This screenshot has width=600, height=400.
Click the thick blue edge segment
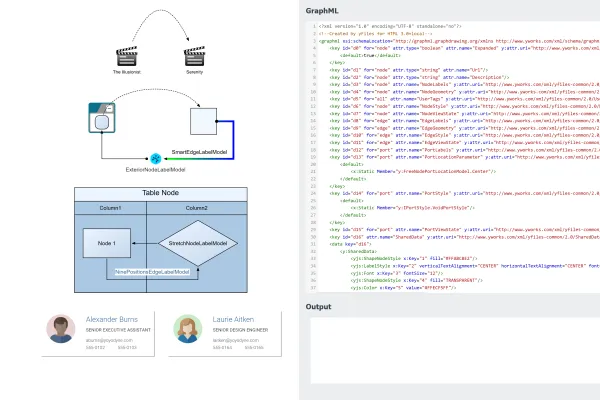click(x=233, y=140)
